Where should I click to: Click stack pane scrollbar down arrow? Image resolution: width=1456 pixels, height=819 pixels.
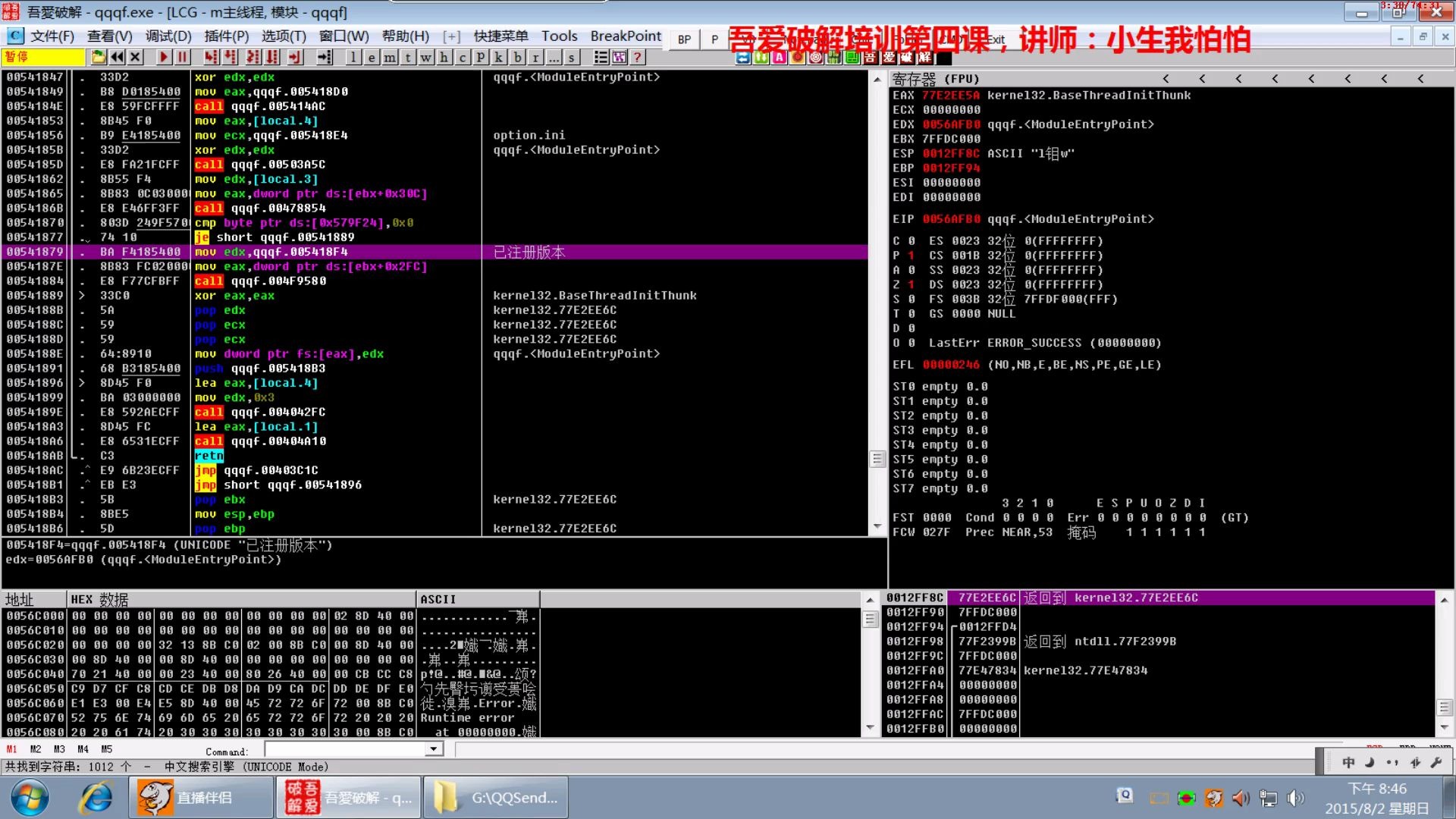pos(1445,727)
